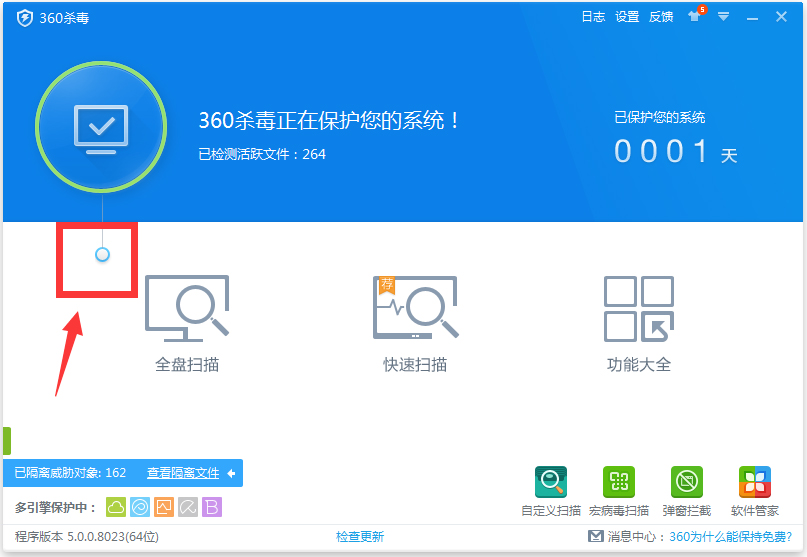Viewport: 807px width, 557px height.
Task: Run the macro virus scan (宏病毒扫描)
Action: [x=618, y=491]
